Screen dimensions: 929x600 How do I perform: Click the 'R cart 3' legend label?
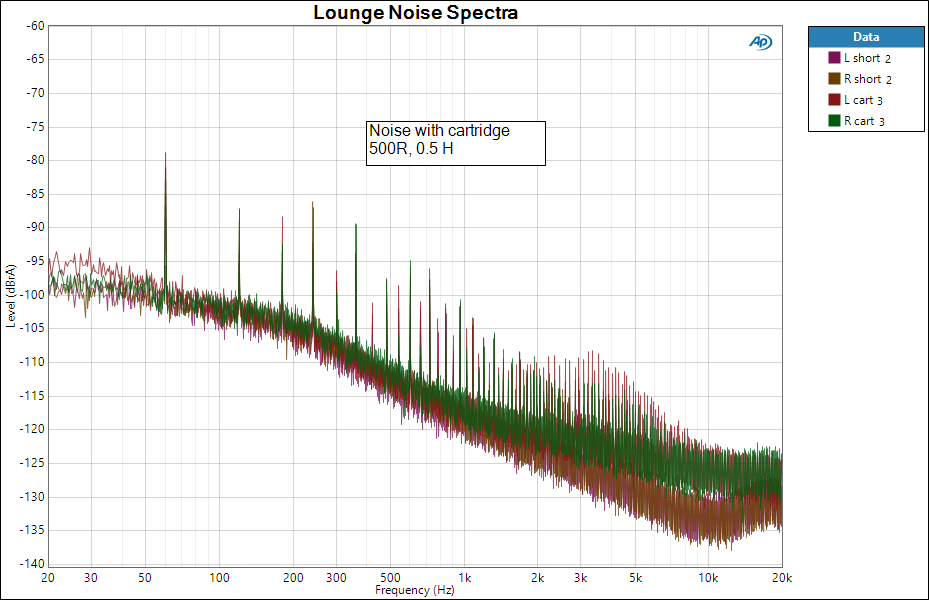864,121
